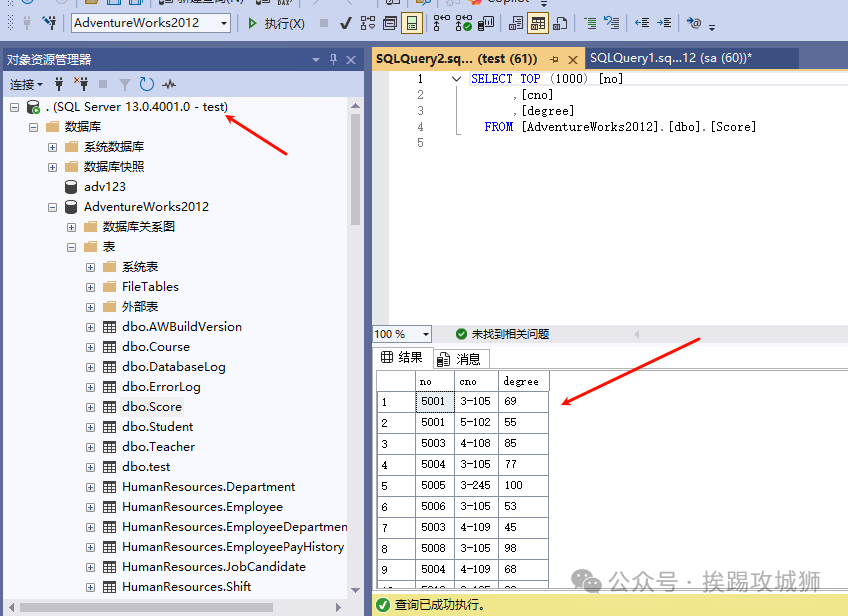This screenshot has height=616, width=848.
Task: Open the 100 % zoom dropdown
Action: point(426,334)
